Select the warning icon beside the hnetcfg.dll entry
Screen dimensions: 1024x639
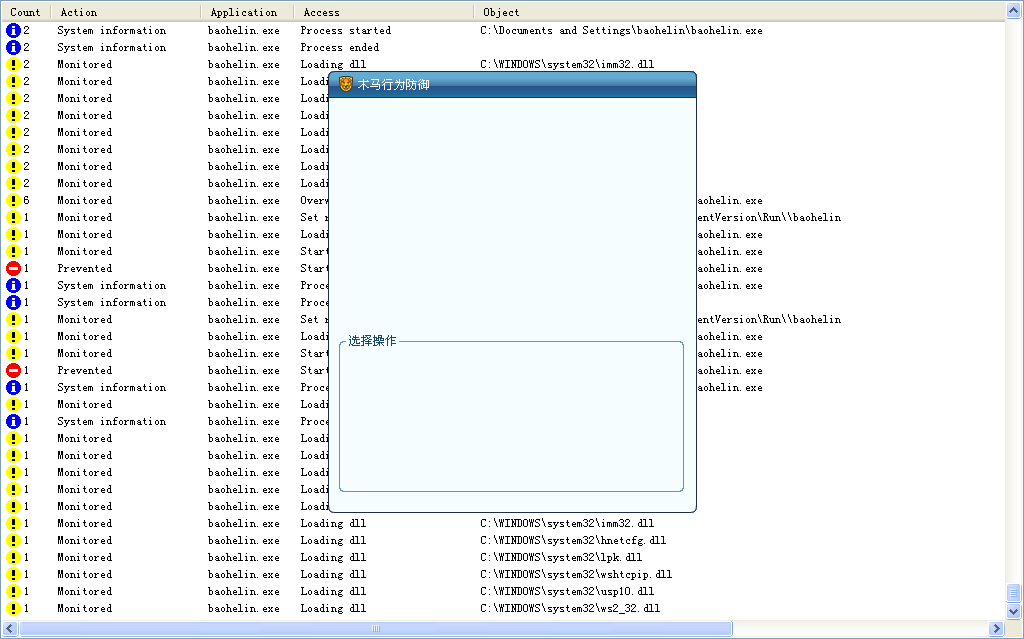[x=13, y=541]
